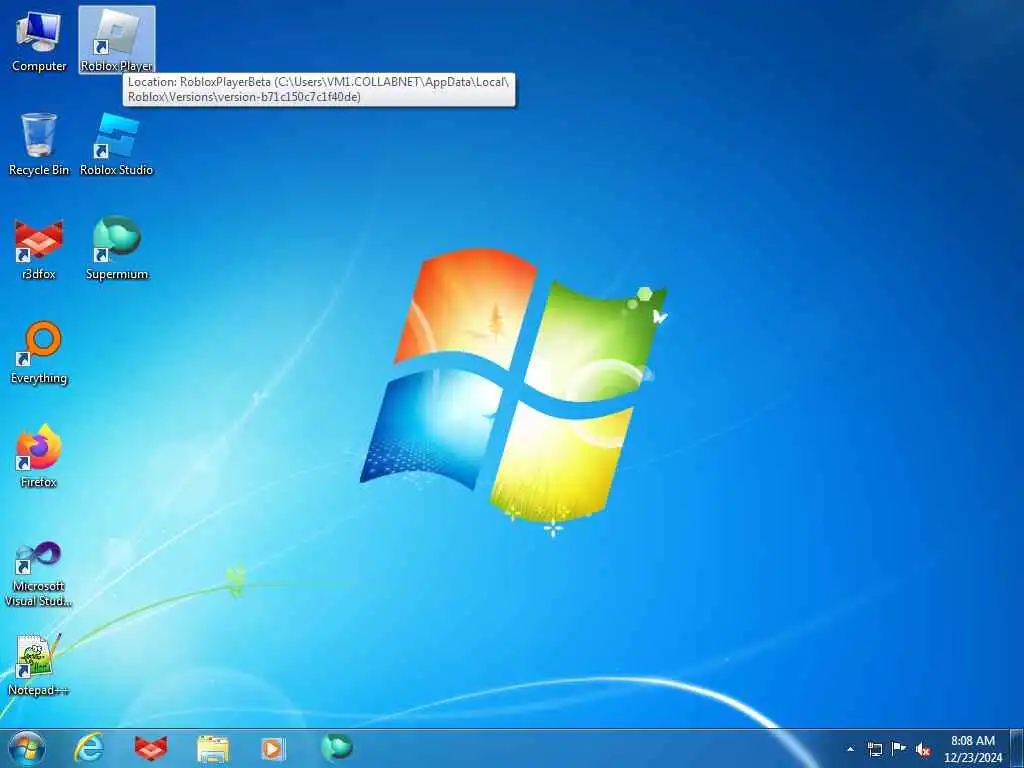Open the network status tray icon
Image resolution: width=1024 pixels, height=768 pixels.
pos(875,749)
